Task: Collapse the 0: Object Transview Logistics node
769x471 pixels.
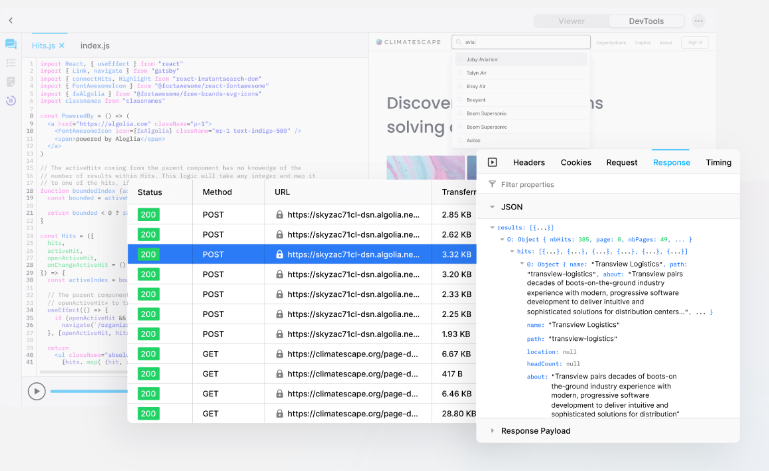Action: [522, 263]
